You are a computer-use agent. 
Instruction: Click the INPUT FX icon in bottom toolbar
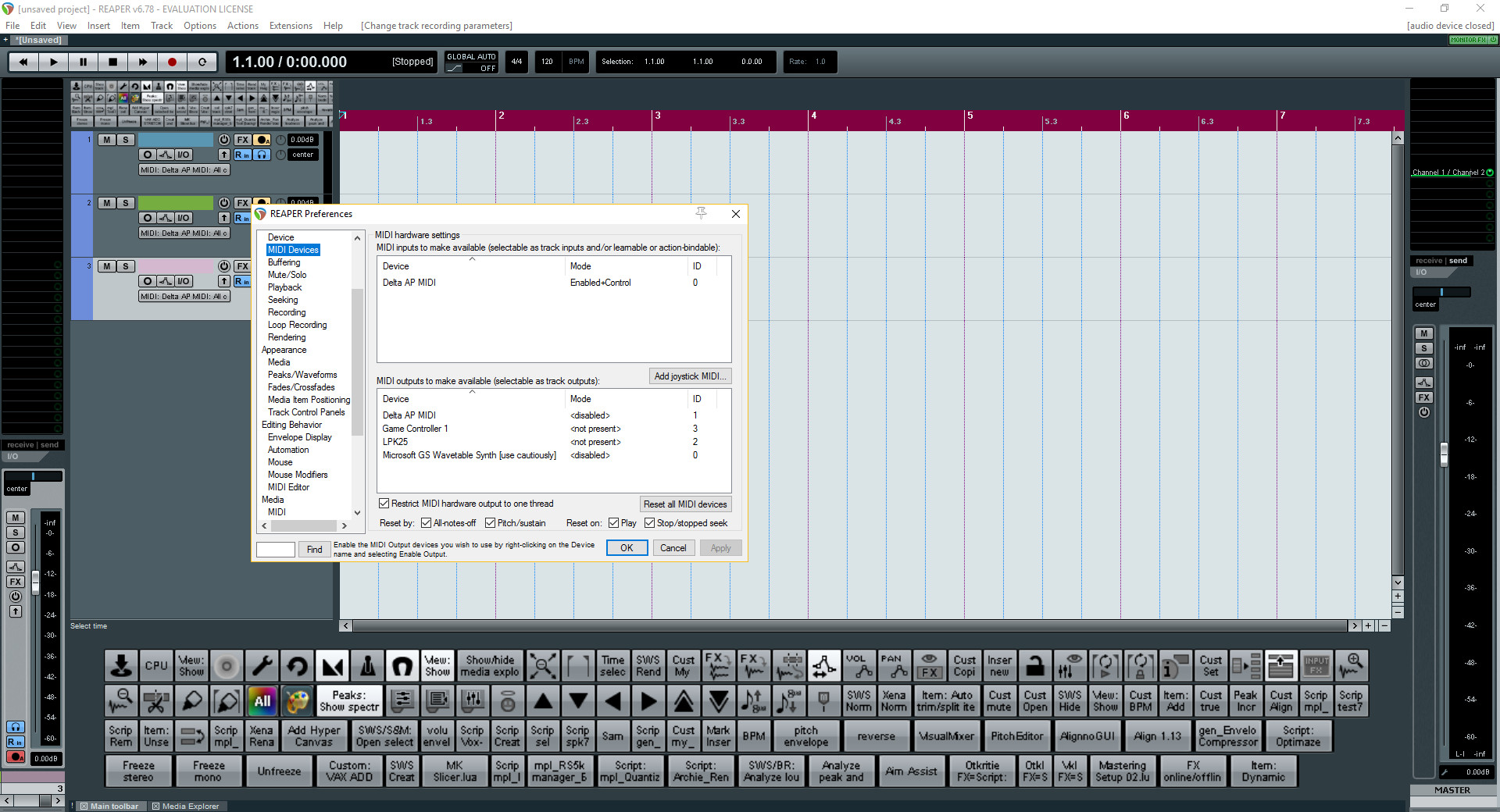point(1316,666)
